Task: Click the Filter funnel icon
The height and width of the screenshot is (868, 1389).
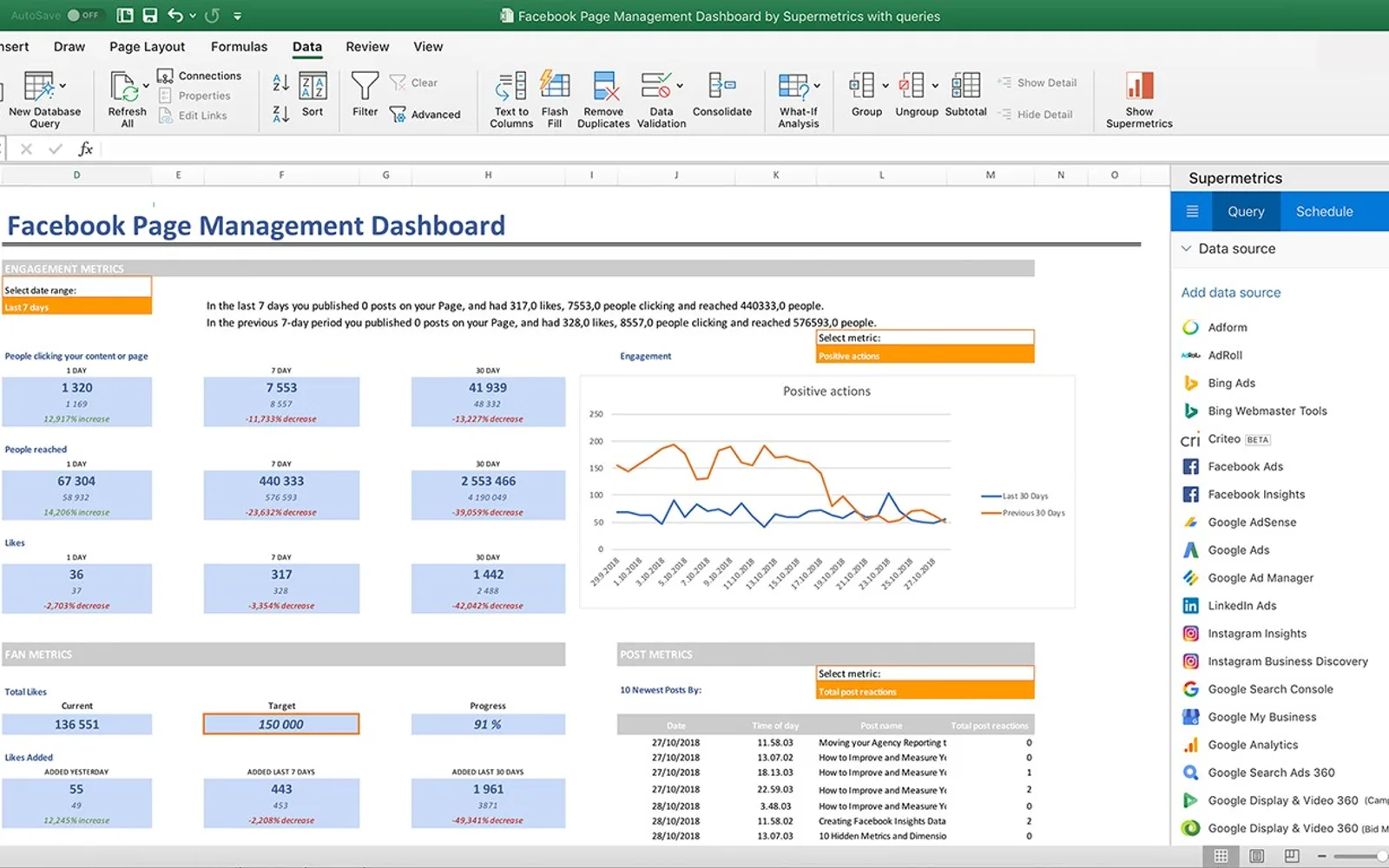Action: coord(365,87)
